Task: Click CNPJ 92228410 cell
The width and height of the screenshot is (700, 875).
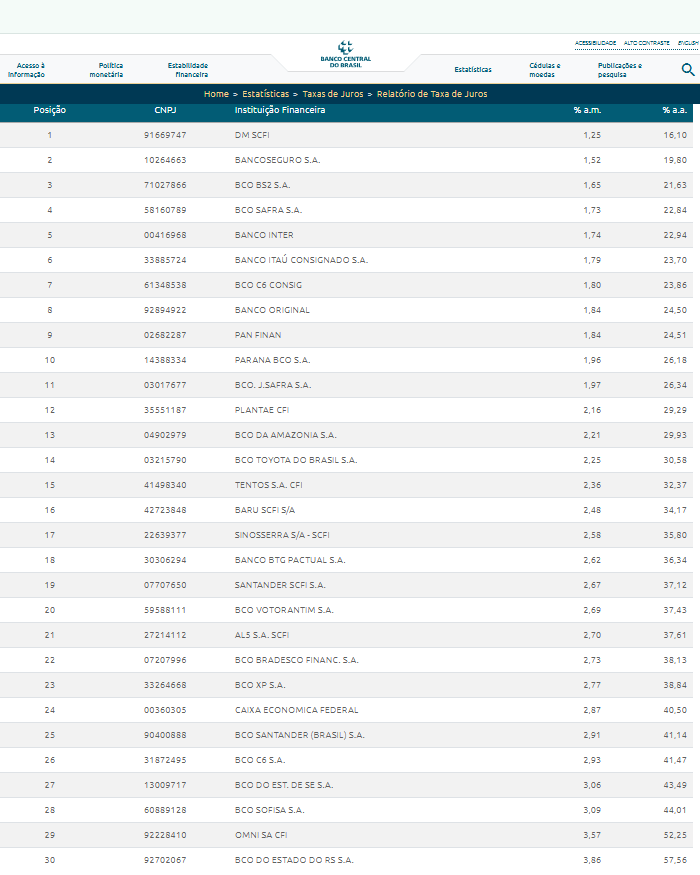Action: (165, 835)
